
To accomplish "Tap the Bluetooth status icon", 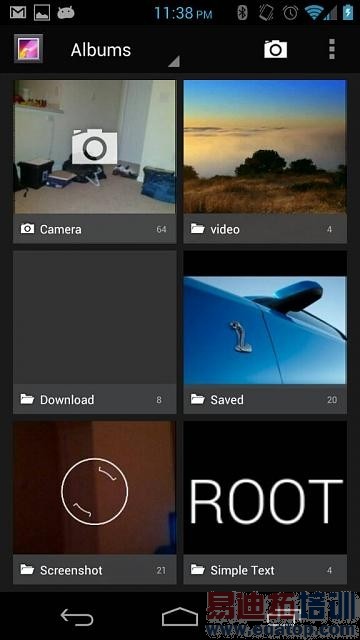I will click(242, 13).
